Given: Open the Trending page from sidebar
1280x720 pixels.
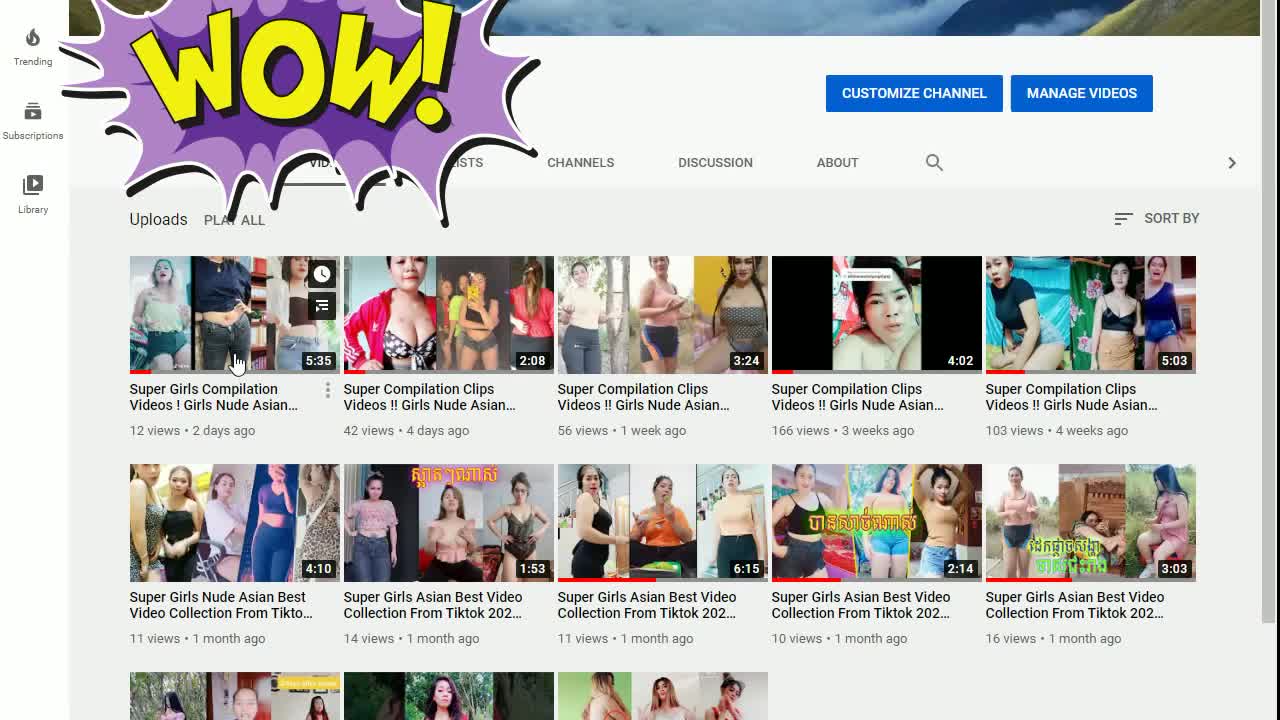Looking at the screenshot, I should (x=33, y=47).
